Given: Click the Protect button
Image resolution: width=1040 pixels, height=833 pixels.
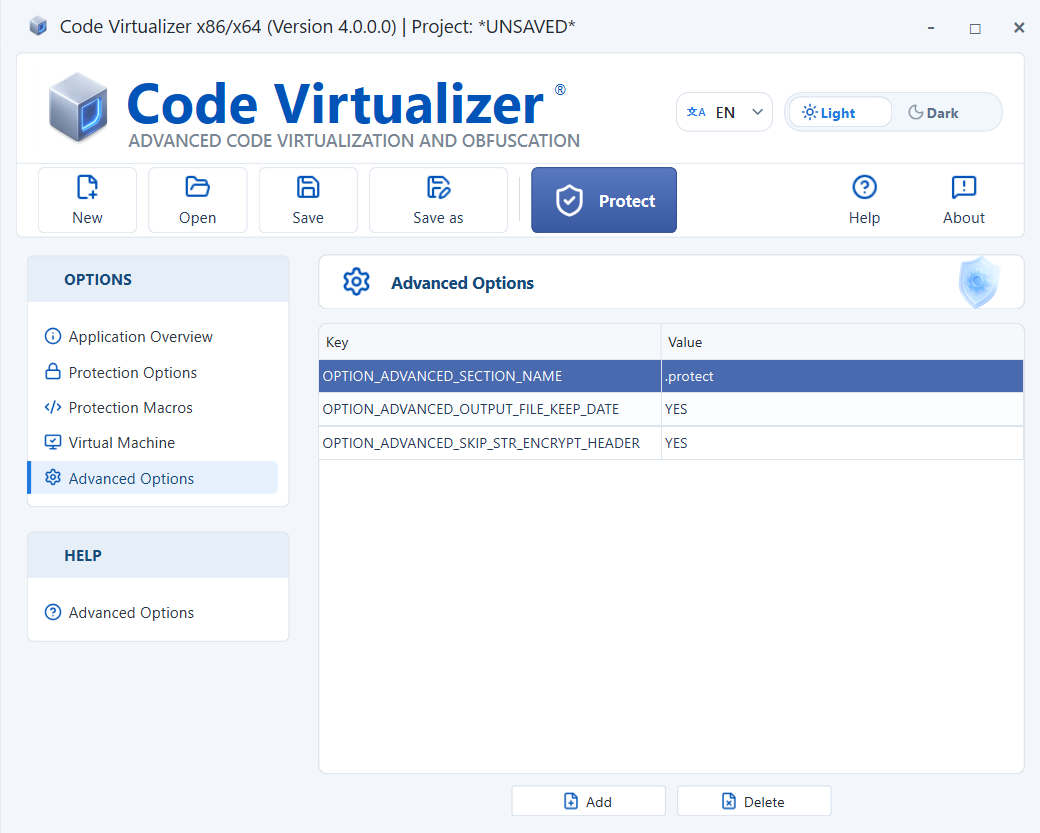Looking at the screenshot, I should (604, 200).
